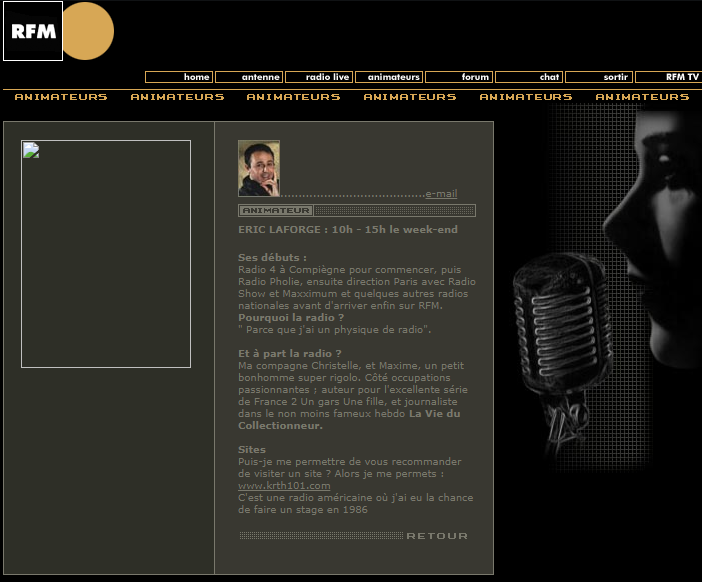Visit the www.krth101.com link
Image resolution: width=702 pixels, height=582 pixels.
270,486
